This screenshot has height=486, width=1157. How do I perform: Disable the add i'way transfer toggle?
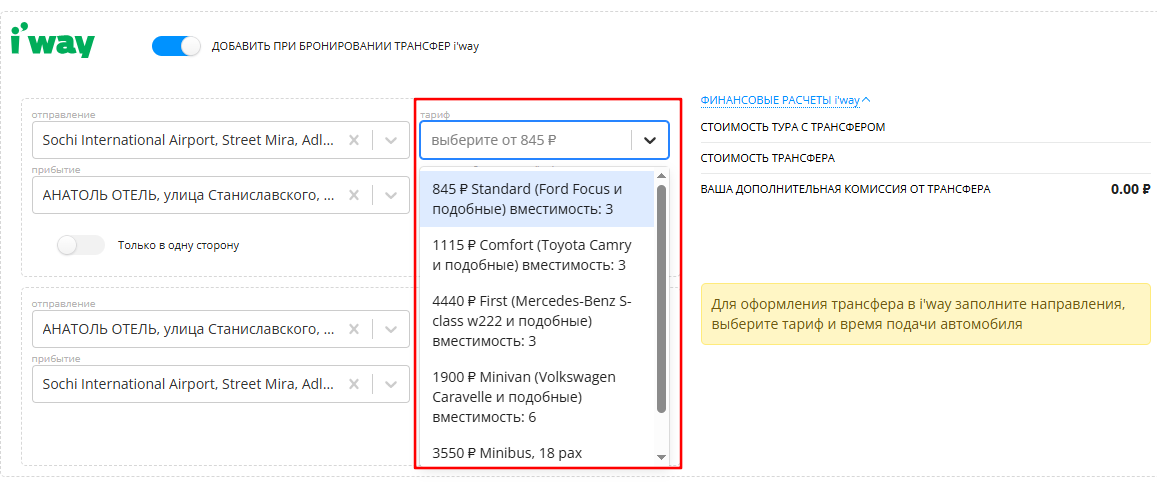click(176, 46)
